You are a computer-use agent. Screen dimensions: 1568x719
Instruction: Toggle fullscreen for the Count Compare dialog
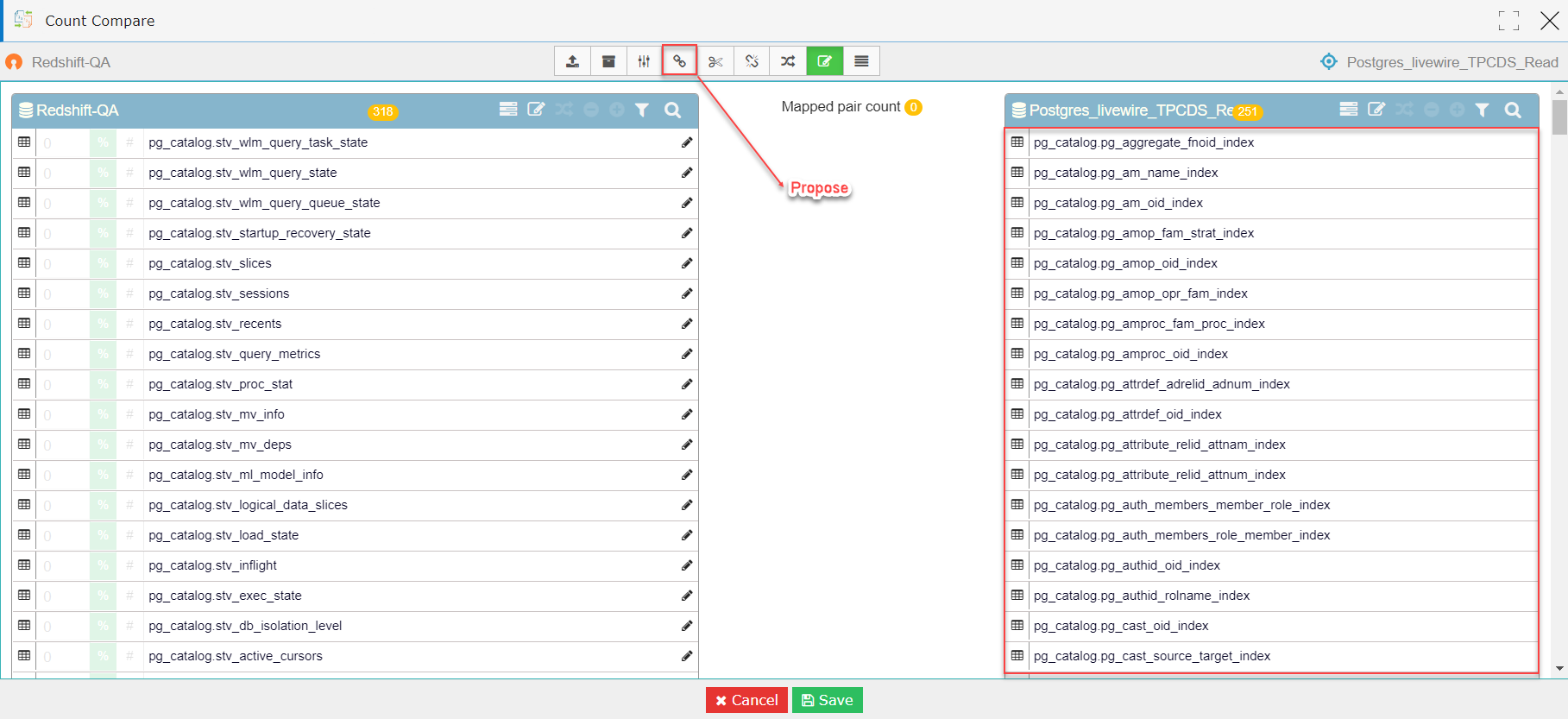1508,21
